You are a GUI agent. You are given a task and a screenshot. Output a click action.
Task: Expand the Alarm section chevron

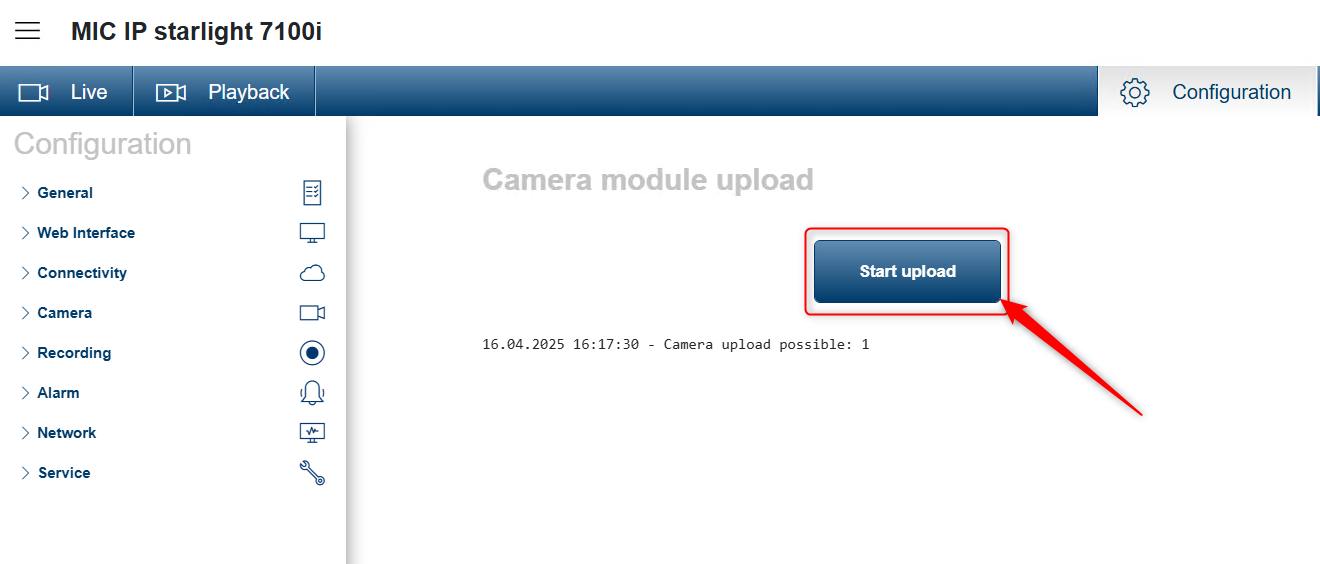25,393
